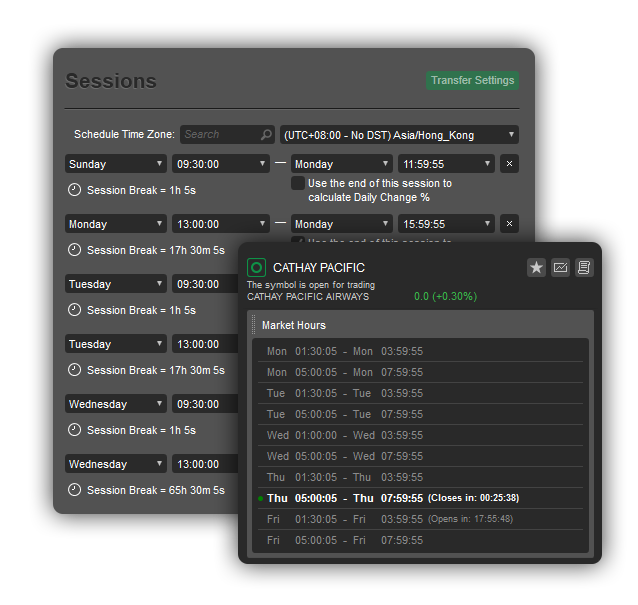Toggle Daily Change % checkbox under Sunday session
The image size is (638, 605).
coord(298,183)
